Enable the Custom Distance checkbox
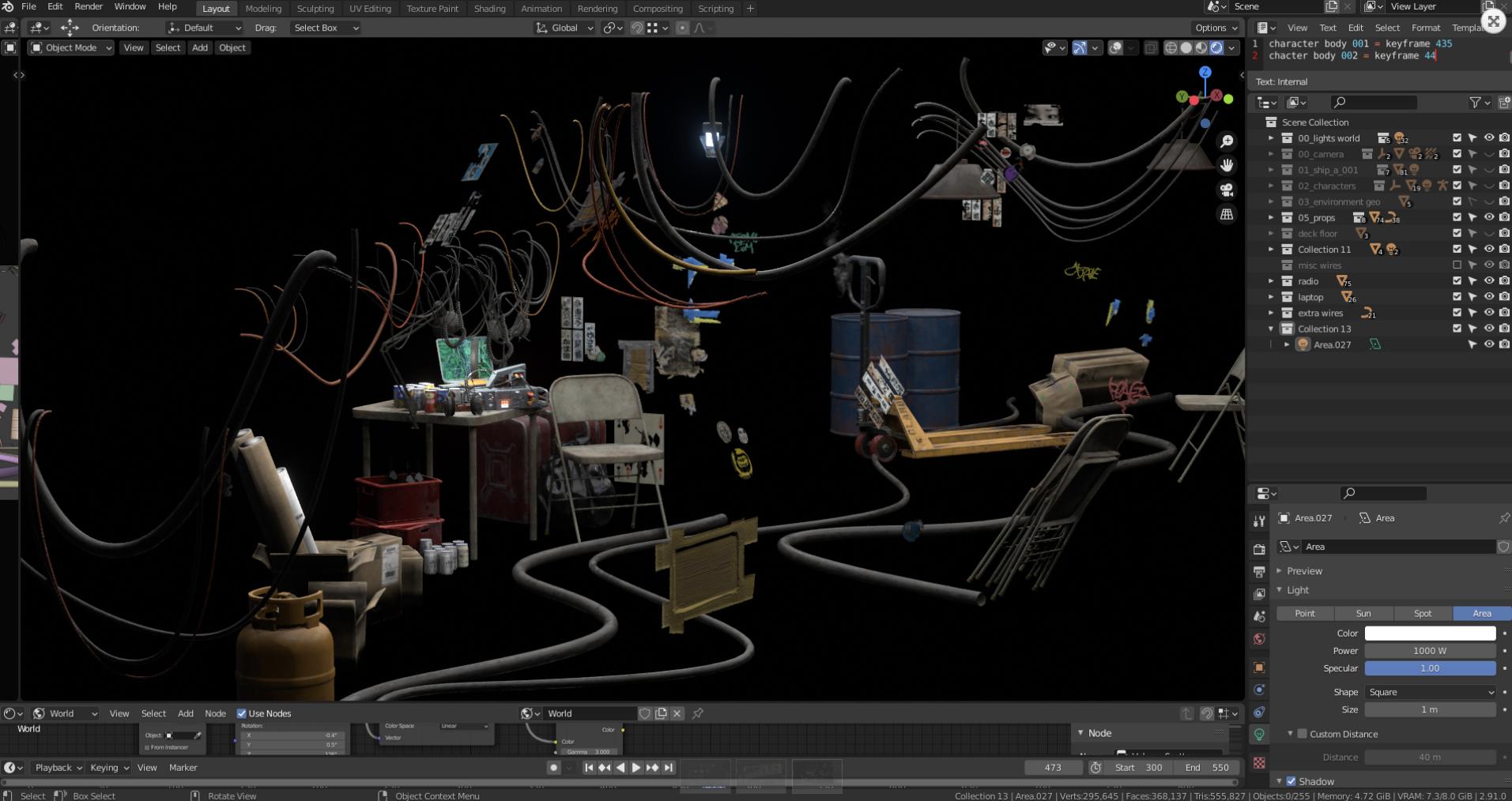The width and height of the screenshot is (1512, 801). coord(1302,734)
